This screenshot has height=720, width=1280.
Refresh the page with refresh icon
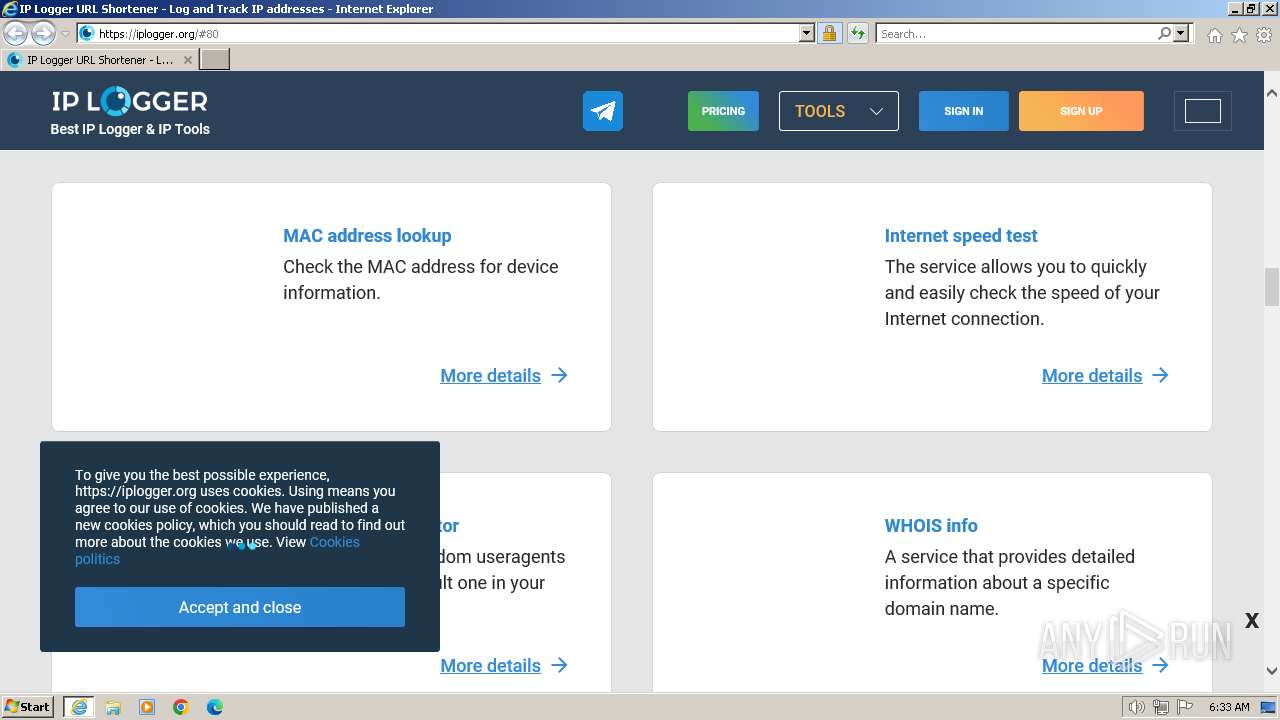coord(858,33)
